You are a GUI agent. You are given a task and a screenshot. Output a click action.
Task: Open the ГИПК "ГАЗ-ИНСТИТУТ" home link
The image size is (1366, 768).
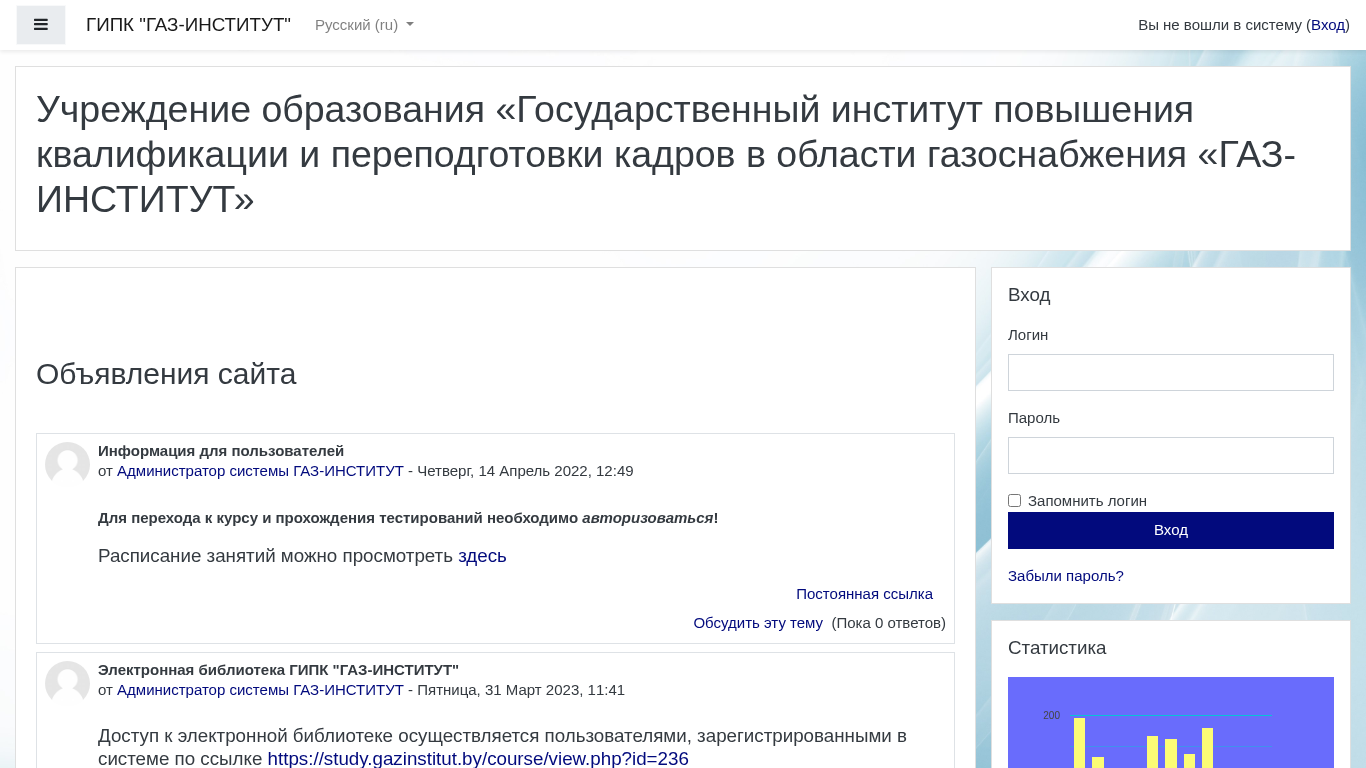coord(188,25)
